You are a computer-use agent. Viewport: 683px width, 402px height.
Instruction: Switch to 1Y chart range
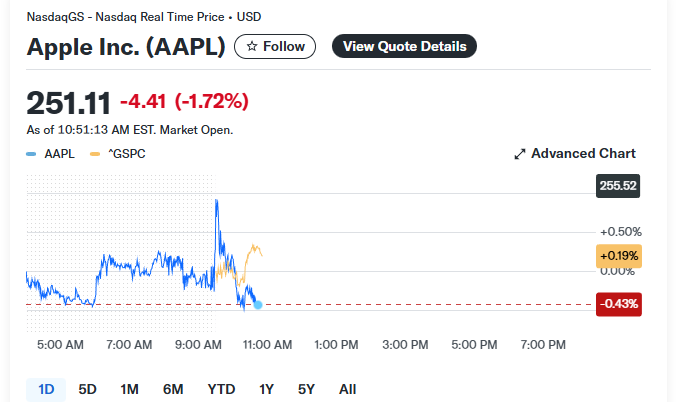click(x=266, y=389)
